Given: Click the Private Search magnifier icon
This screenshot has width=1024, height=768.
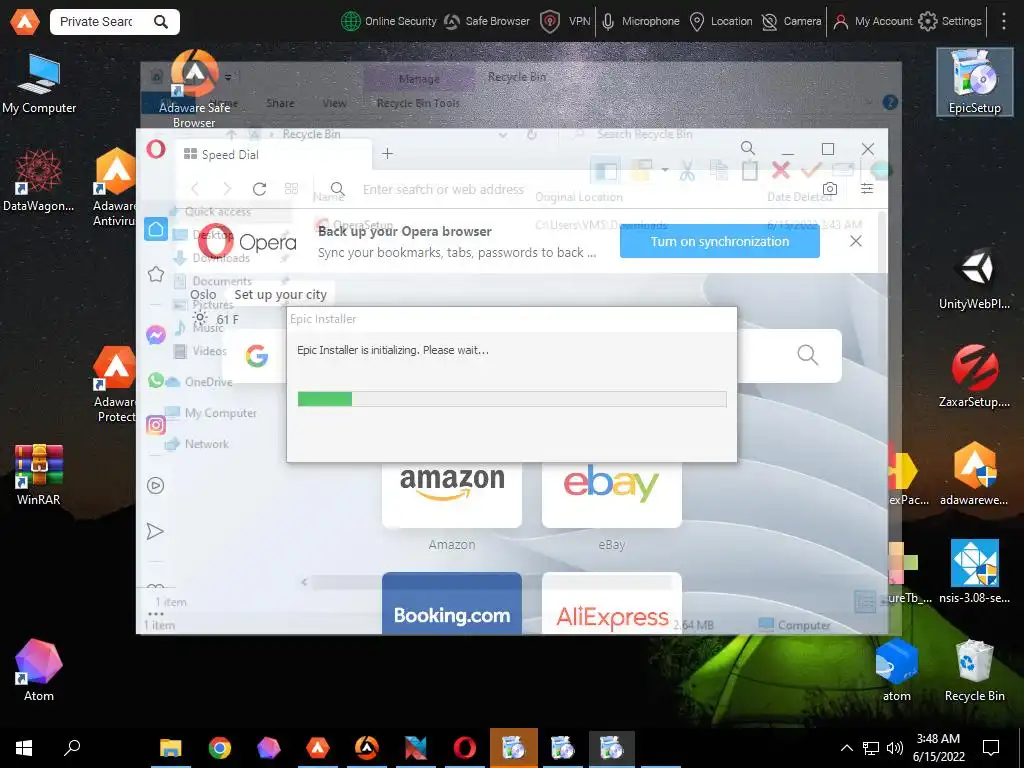Looking at the screenshot, I should [161, 22].
